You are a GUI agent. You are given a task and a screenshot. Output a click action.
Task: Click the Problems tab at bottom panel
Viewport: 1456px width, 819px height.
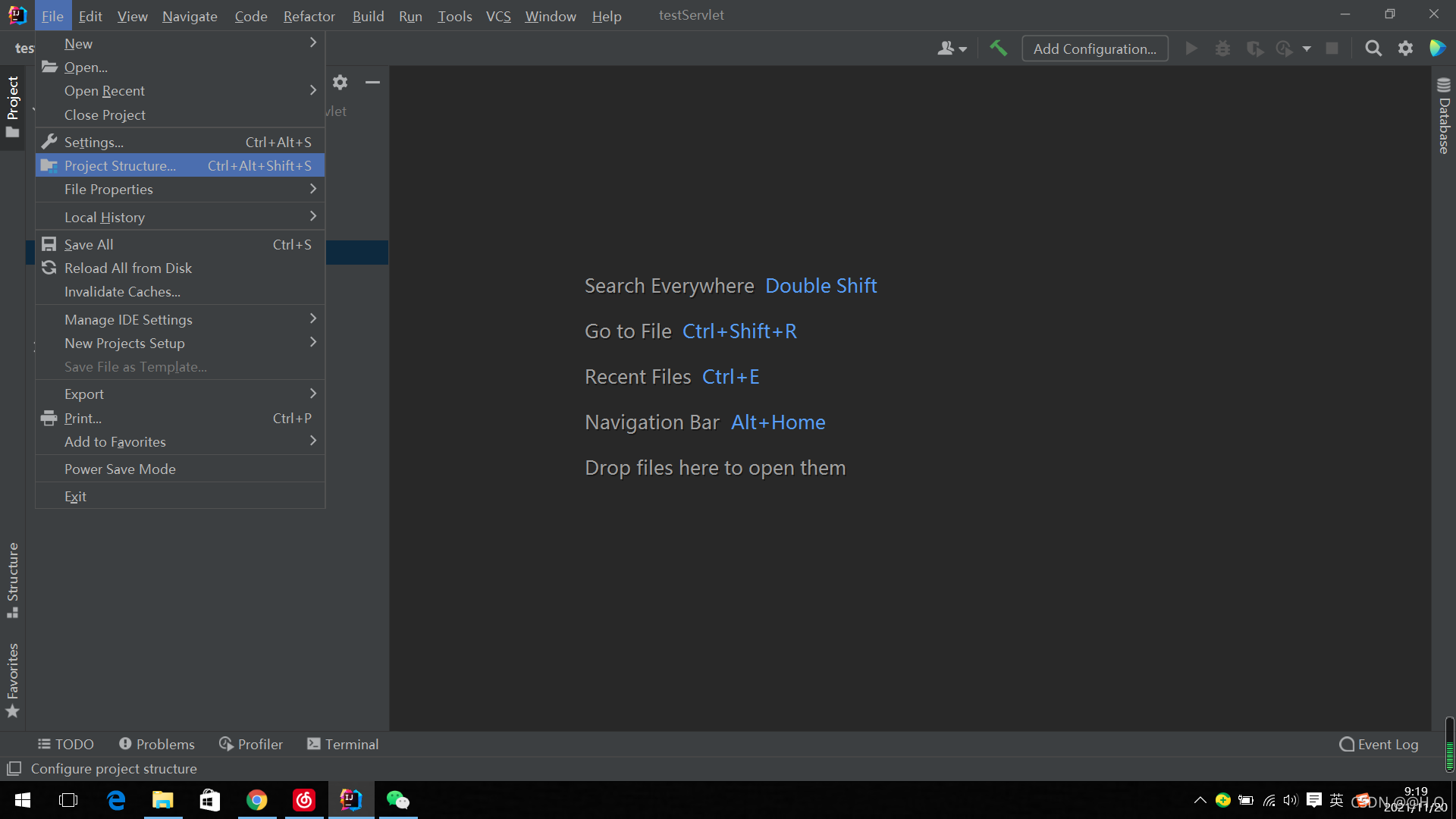pos(158,744)
